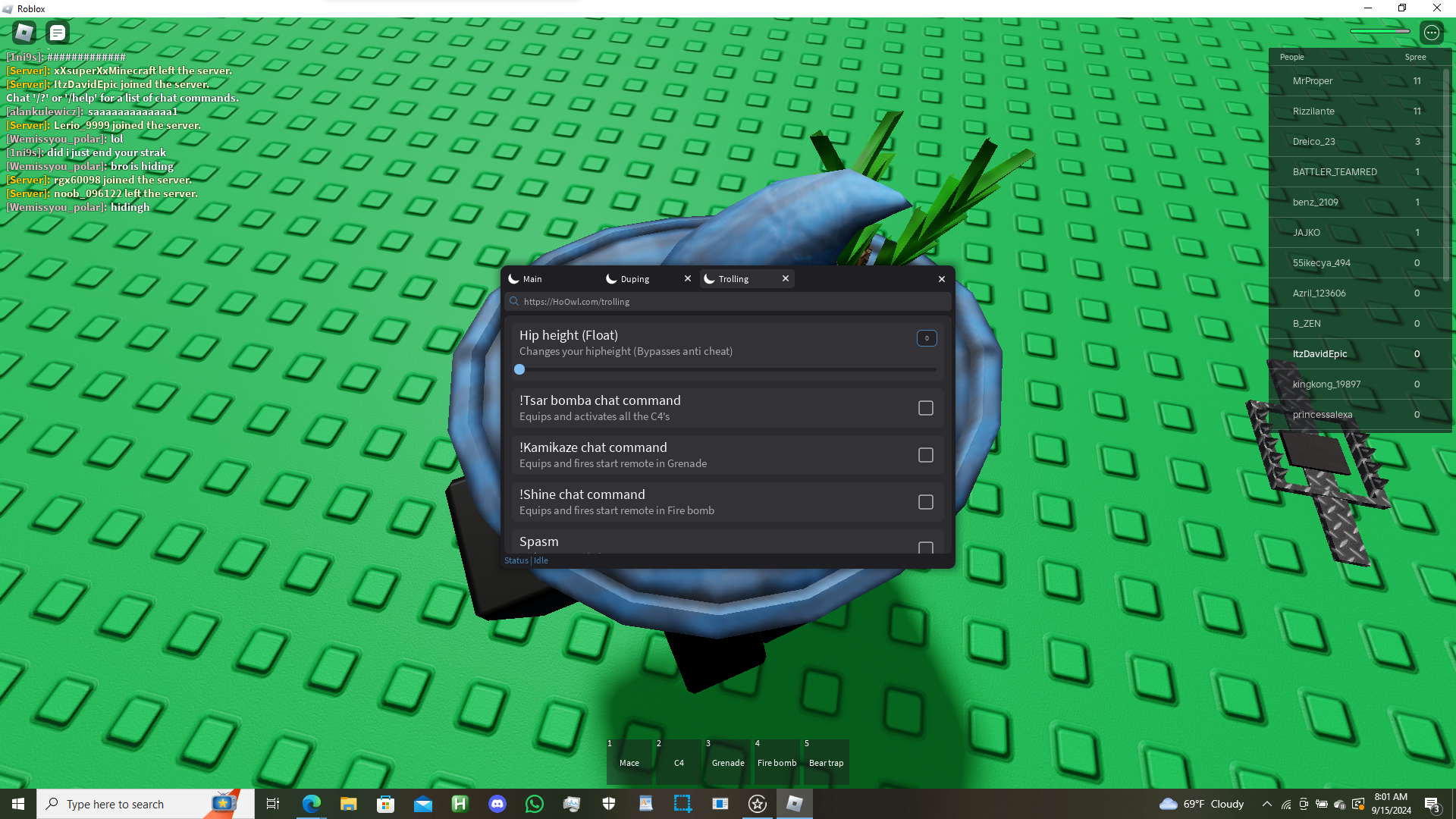Click the HoOwl.com/trolling URL field
Viewport: 1456px width, 819px height.
point(728,302)
